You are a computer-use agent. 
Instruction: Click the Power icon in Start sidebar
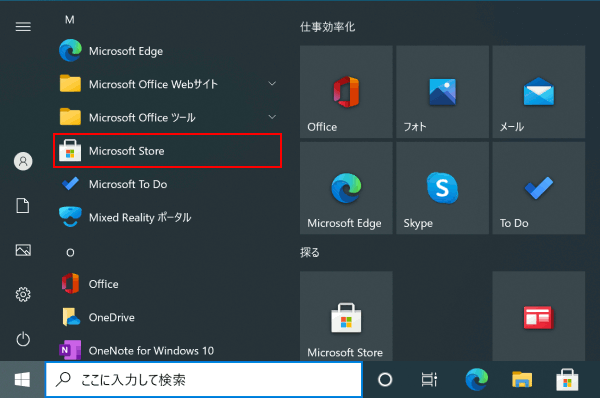[23, 339]
